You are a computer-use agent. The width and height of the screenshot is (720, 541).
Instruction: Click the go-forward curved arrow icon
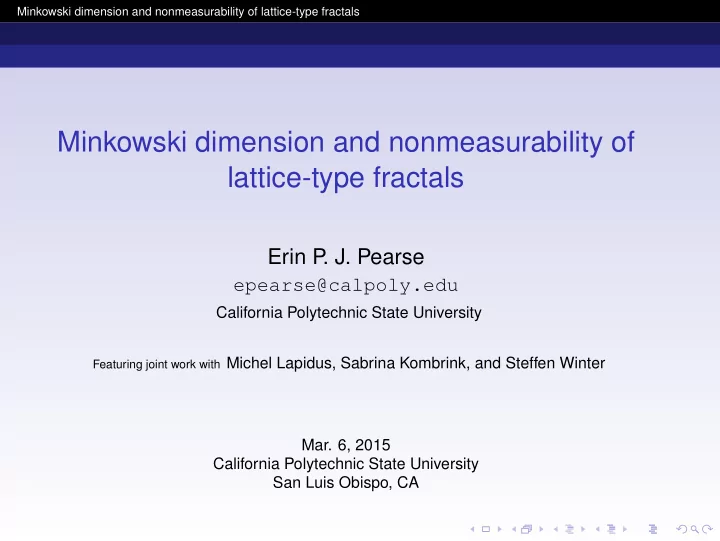pyautogui.click(x=708, y=529)
